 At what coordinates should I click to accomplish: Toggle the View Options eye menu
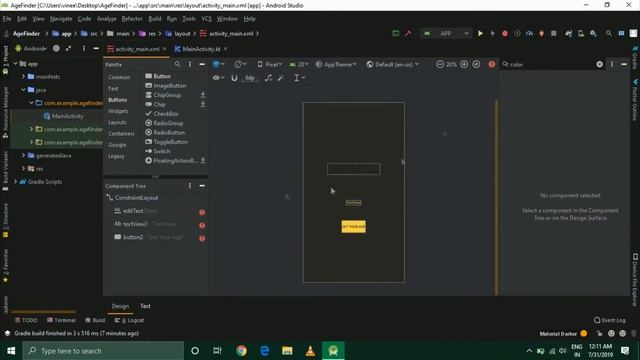[x=218, y=78]
